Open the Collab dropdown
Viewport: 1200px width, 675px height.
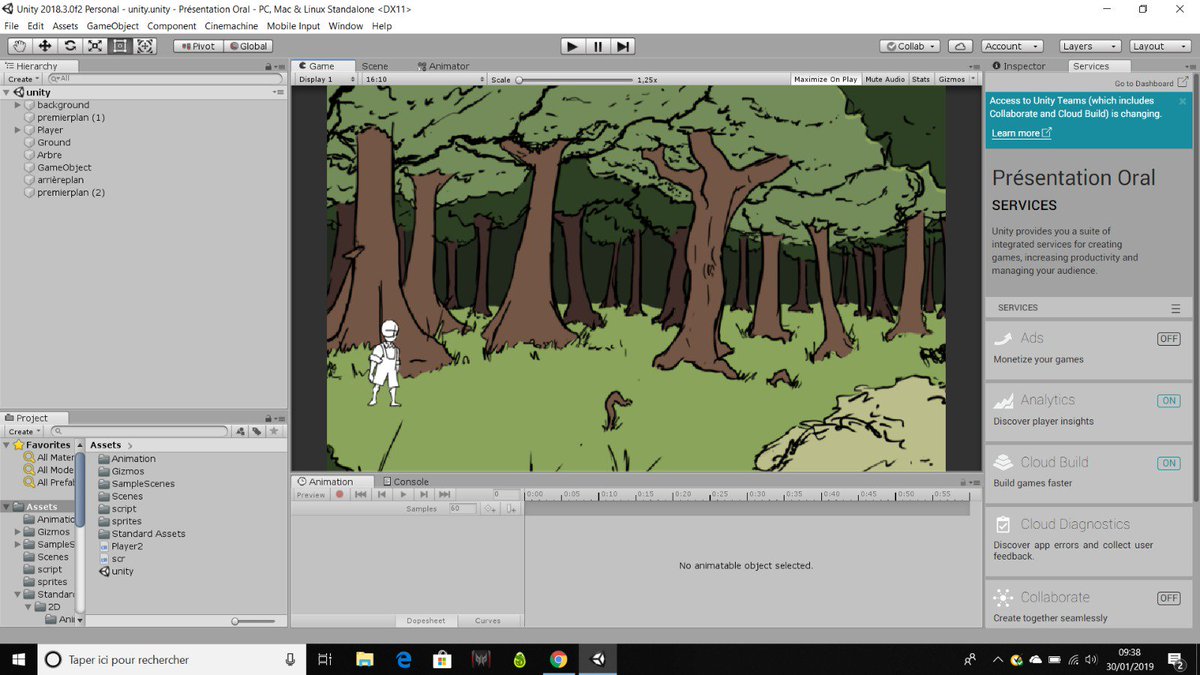(x=910, y=46)
